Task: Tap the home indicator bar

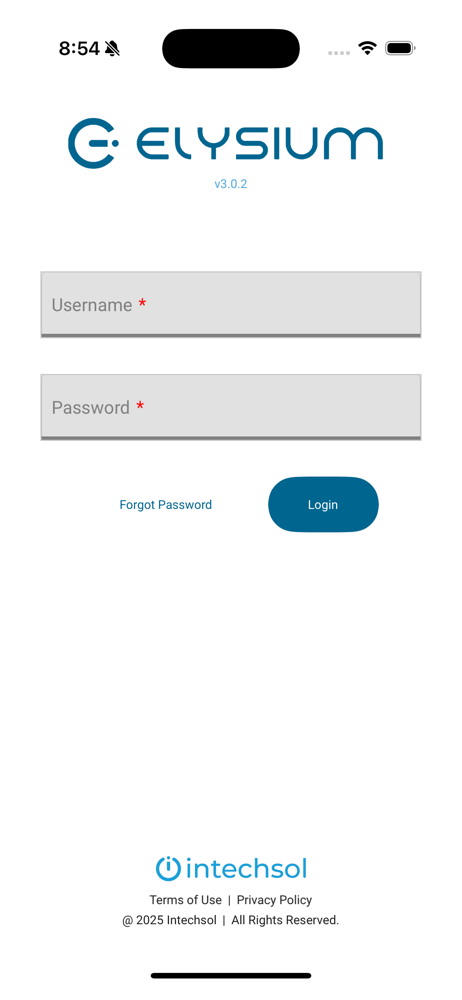Action: click(x=231, y=975)
